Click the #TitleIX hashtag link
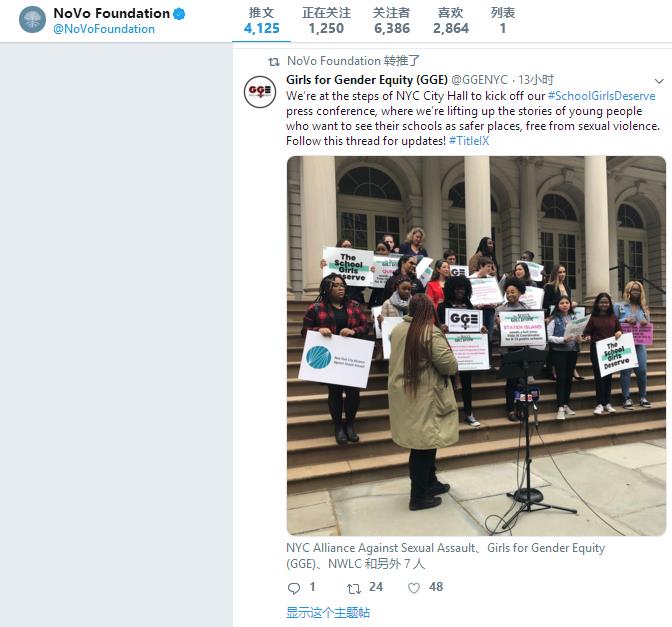672x627 pixels. pyautogui.click(x=469, y=141)
